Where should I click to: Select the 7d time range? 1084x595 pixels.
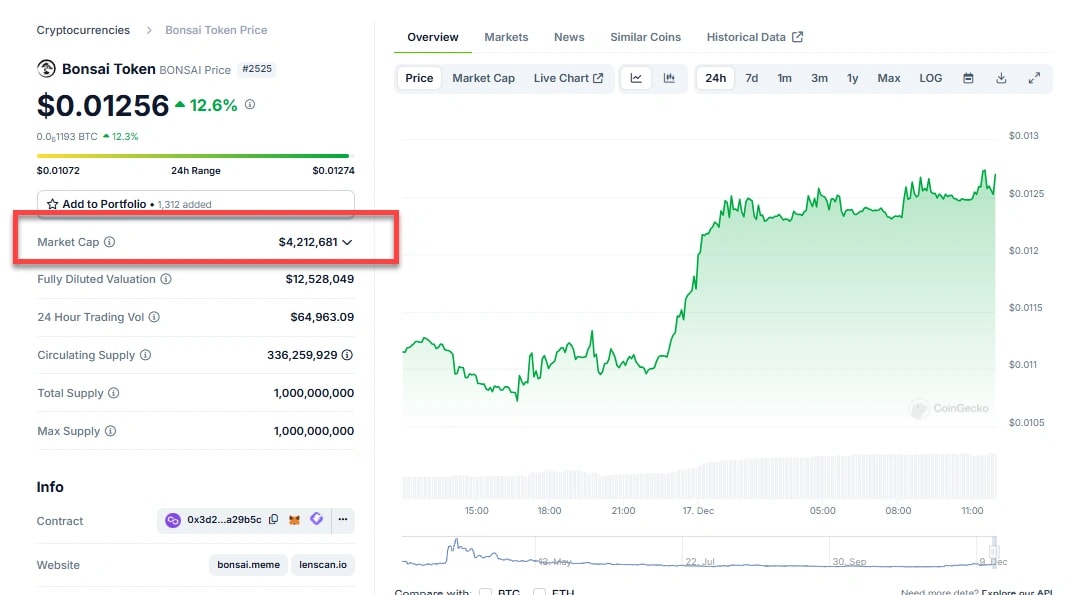tap(752, 78)
